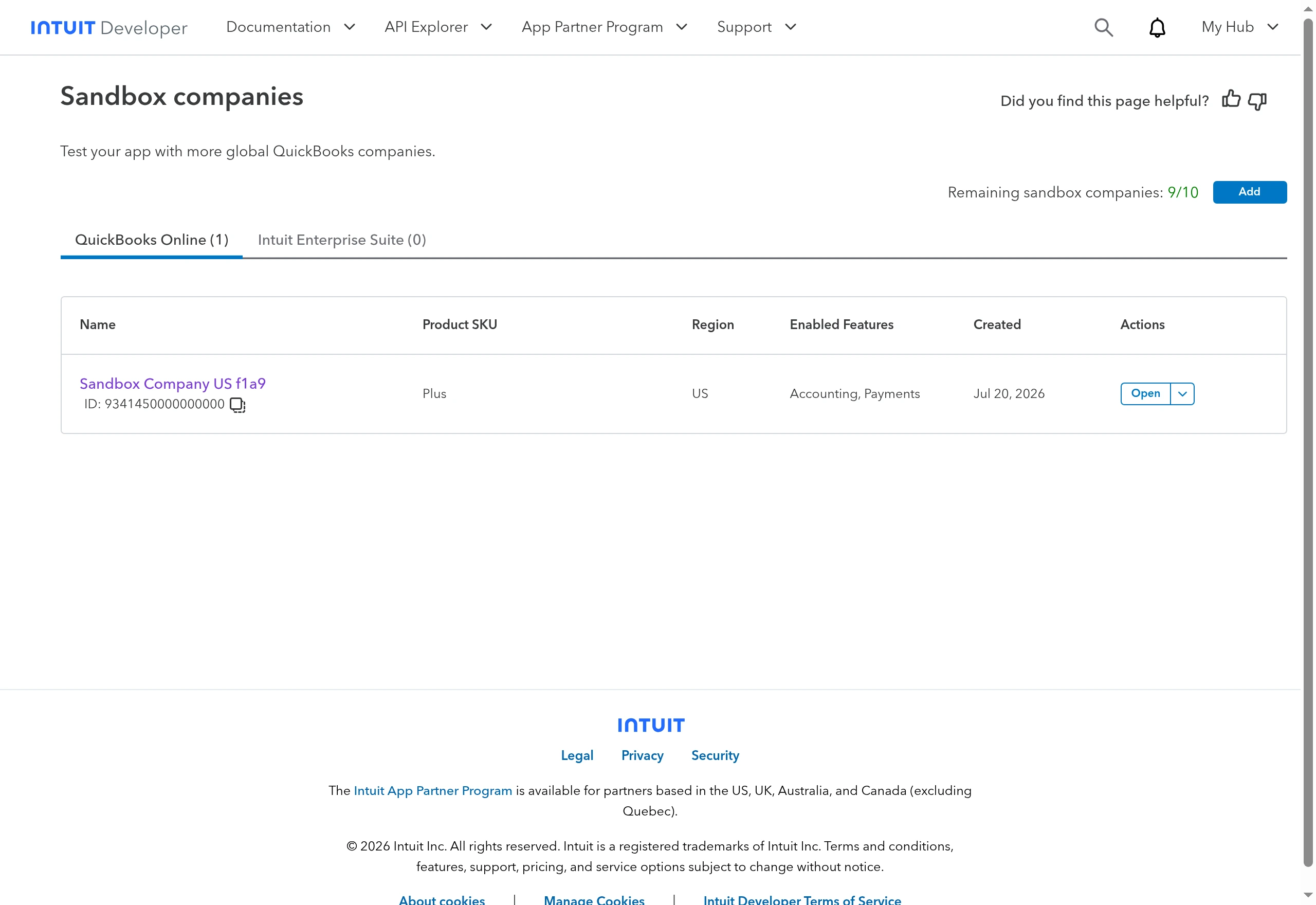Open the My Hub dropdown
The width and height of the screenshot is (1316, 905).
pos(1239,27)
